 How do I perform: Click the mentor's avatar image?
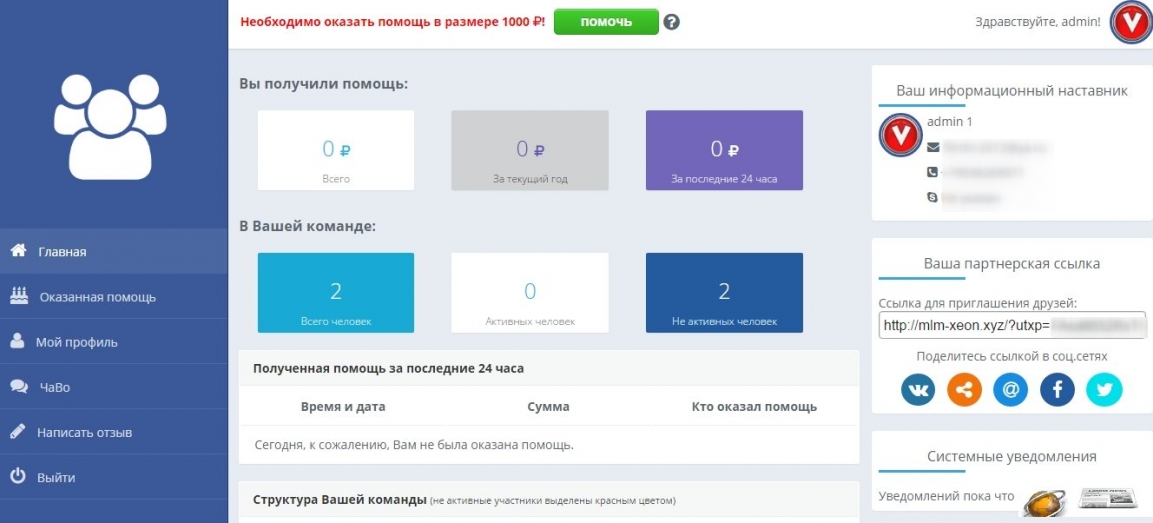[x=900, y=135]
